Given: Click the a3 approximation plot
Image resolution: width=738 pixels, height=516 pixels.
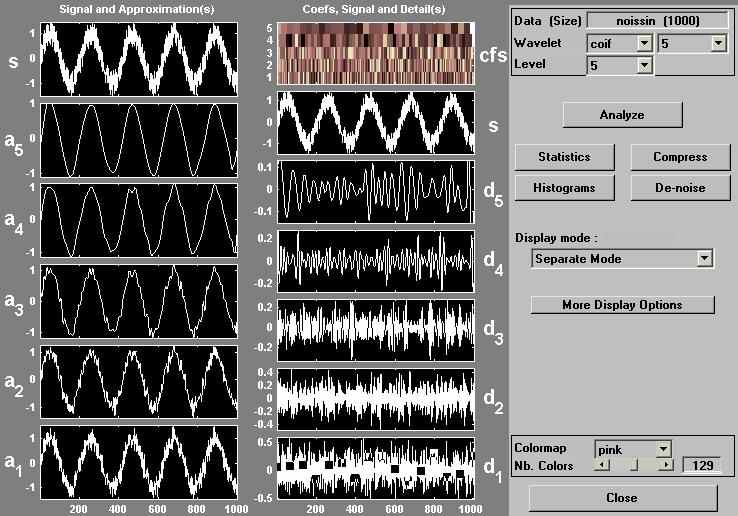Looking at the screenshot, I should pyautogui.click(x=139, y=301).
